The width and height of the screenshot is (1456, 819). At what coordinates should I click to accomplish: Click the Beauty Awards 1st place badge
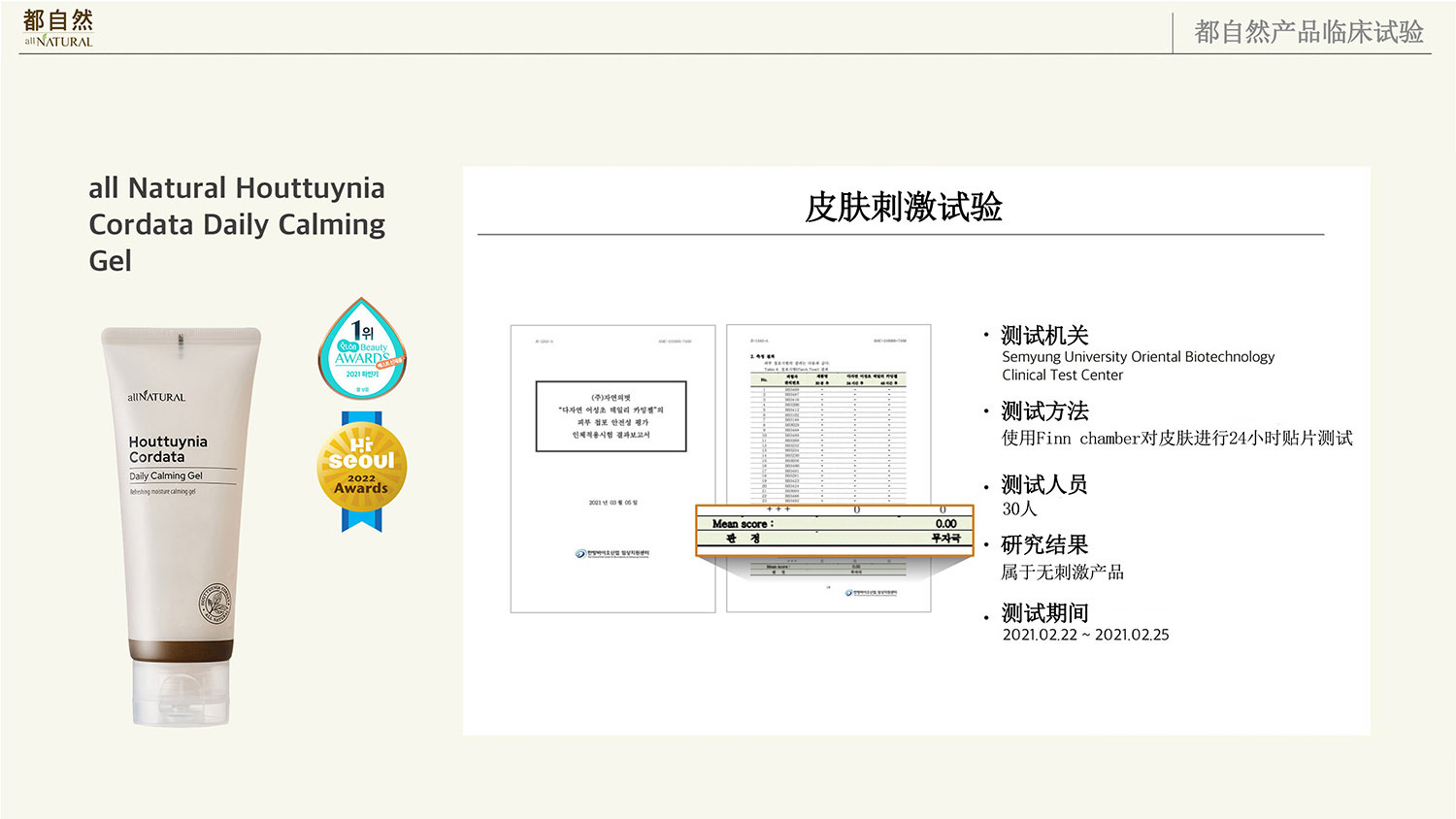click(x=361, y=348)
